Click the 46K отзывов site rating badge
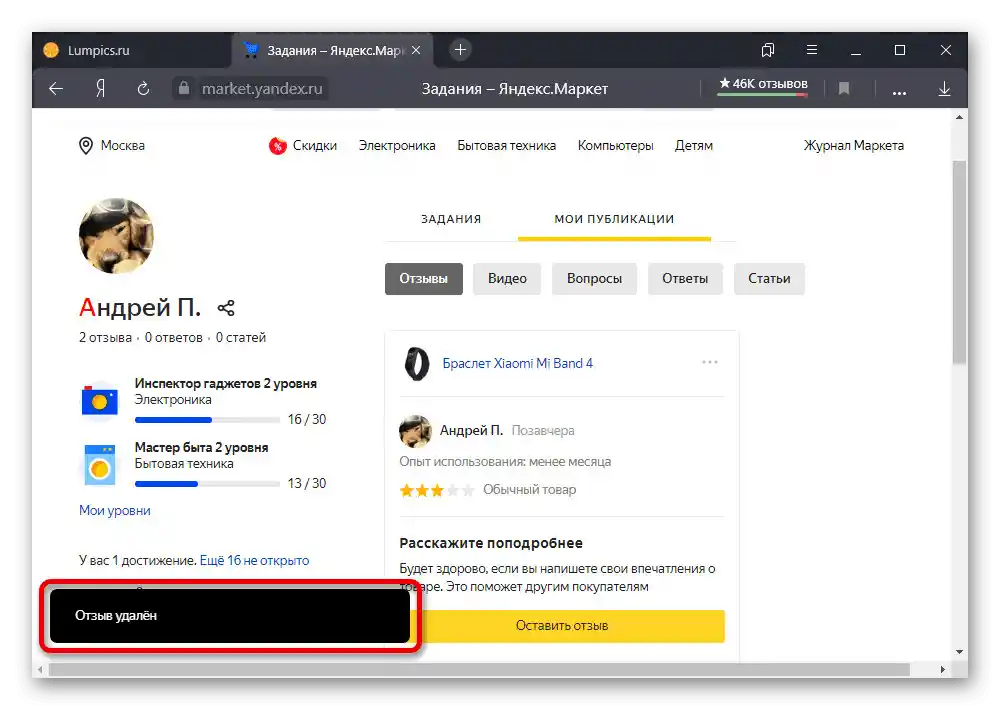Viewport: 1000px width, 710px height. tap(763, 85)
